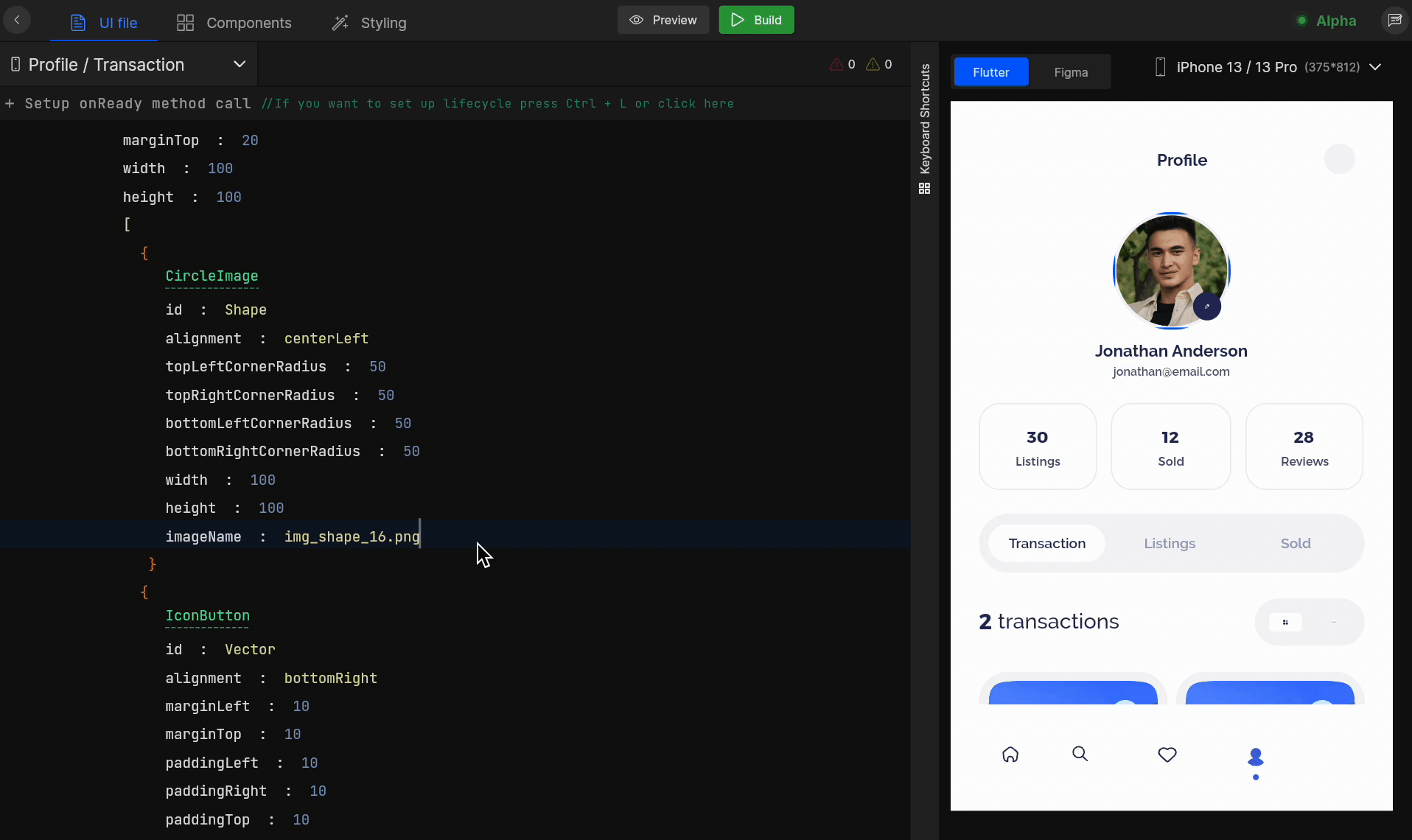1412x840 pixels.
Task: Select the profile person icon in bottom navigation
Action: point(1255,757)
